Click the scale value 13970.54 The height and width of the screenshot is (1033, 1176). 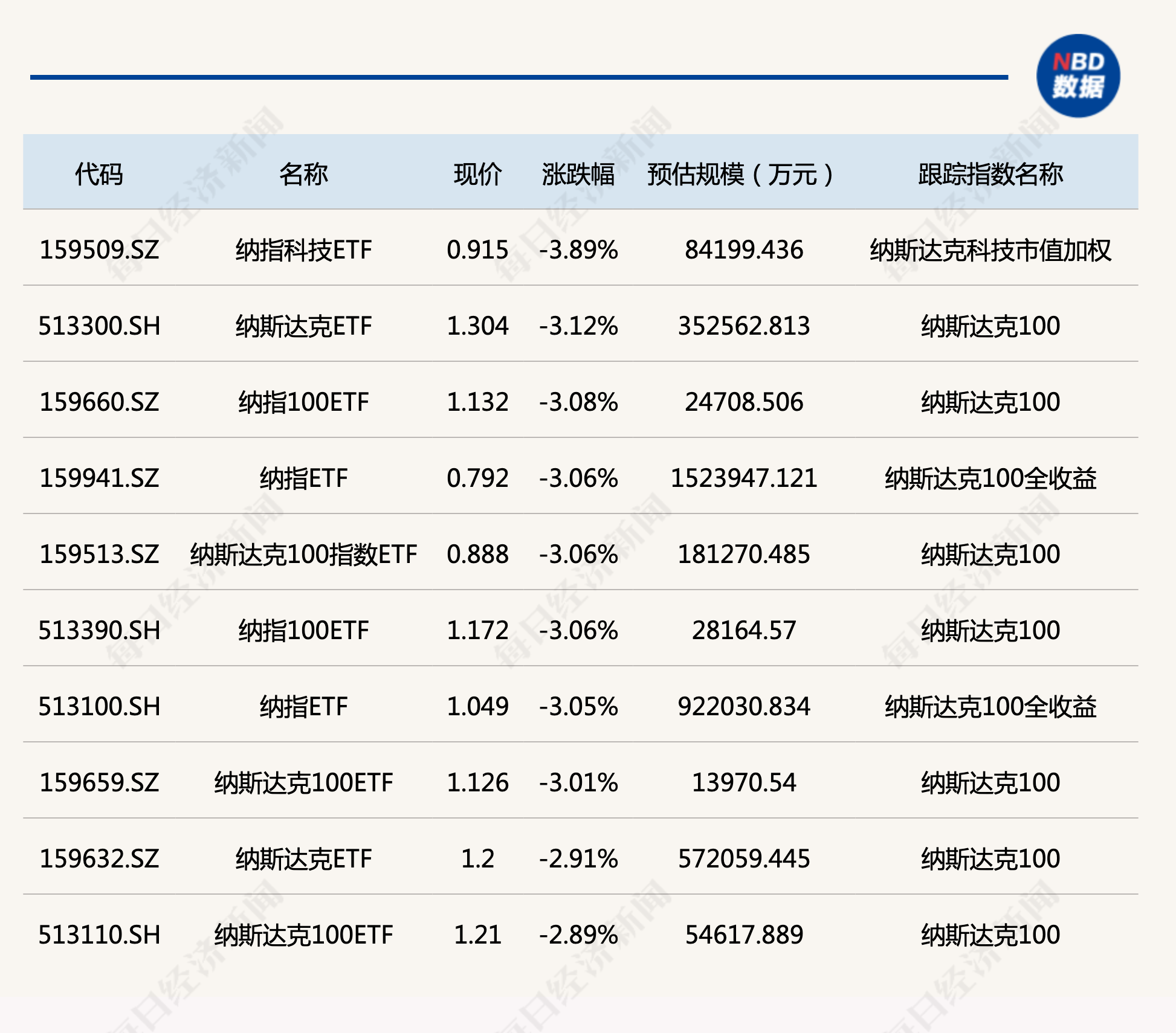click(744, 783)
